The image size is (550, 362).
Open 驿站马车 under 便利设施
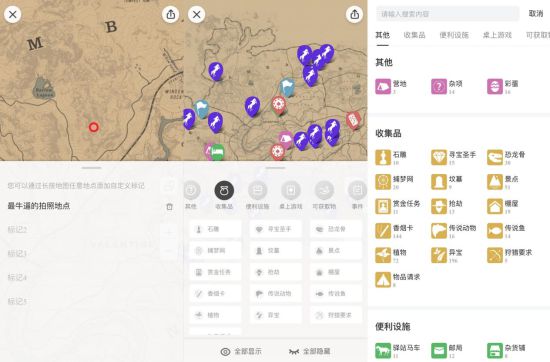point(398,350)
